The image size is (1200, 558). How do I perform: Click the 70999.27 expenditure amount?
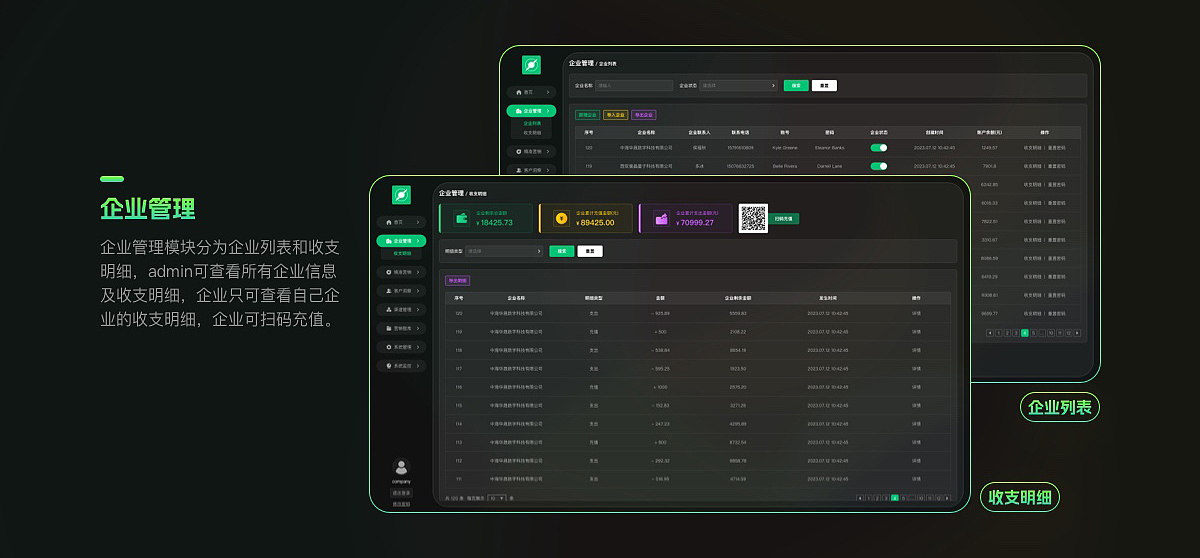tap(694, 223)
